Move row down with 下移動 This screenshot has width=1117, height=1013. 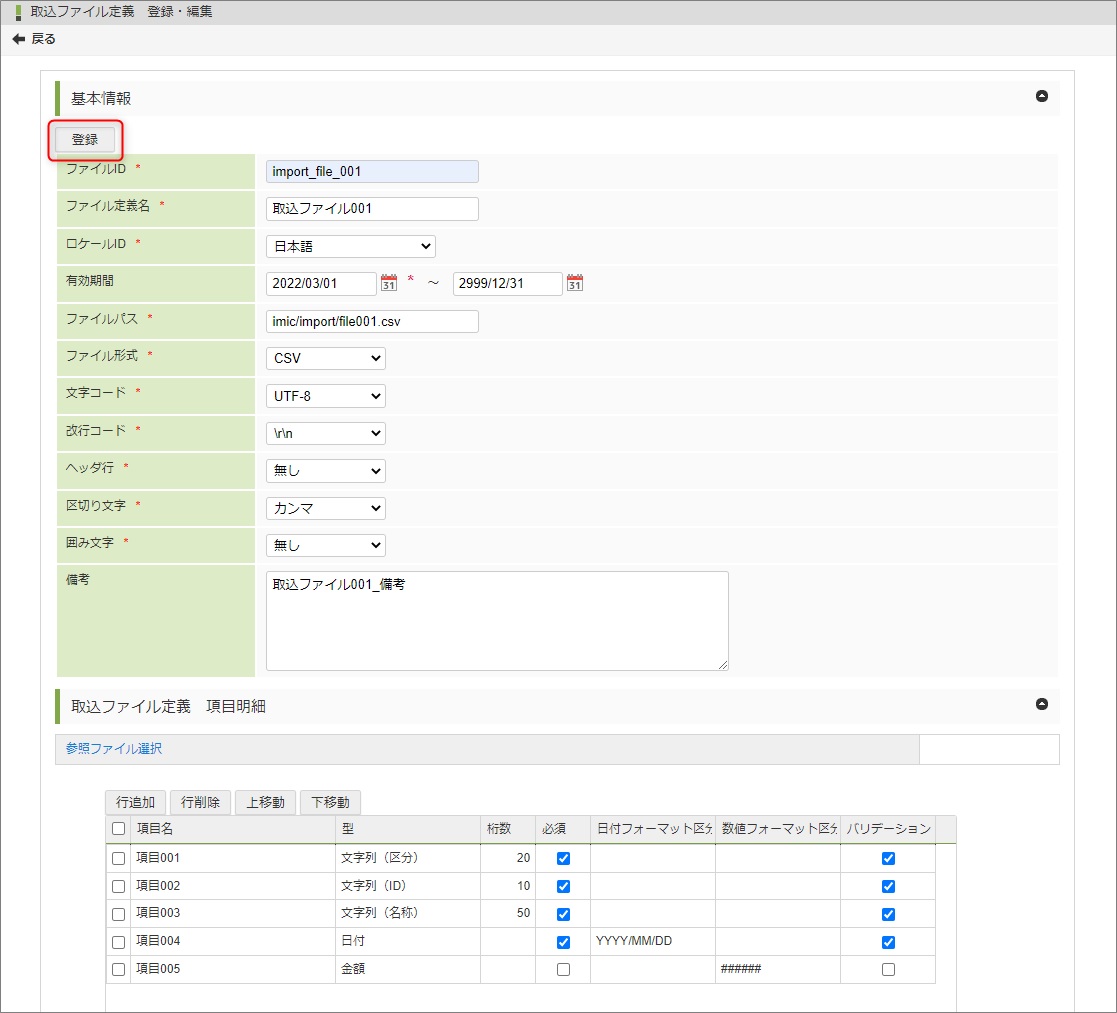click(x=330, y=802)
